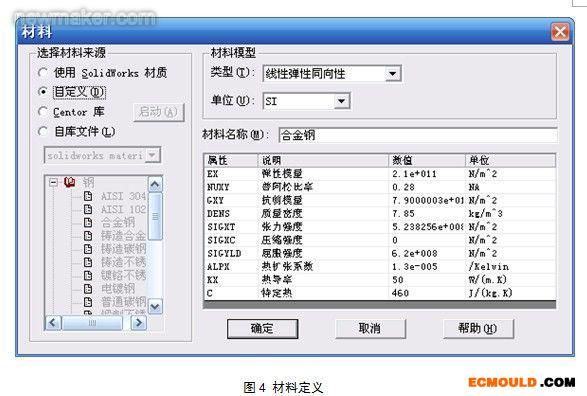Click the 铸造不锈 document icon
Screen dimensions: 587x396
click(88, 262)
